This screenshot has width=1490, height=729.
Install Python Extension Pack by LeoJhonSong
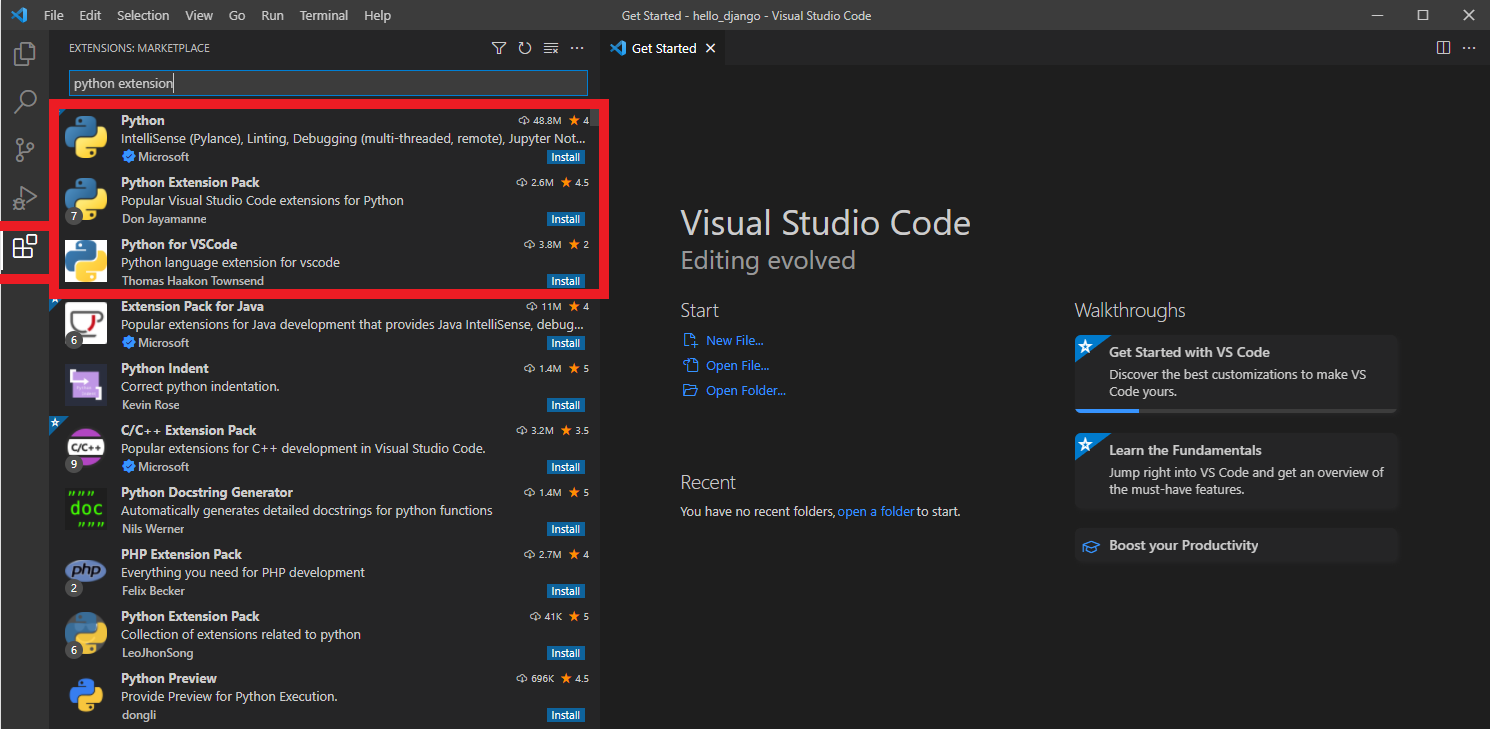coord(566,653)
